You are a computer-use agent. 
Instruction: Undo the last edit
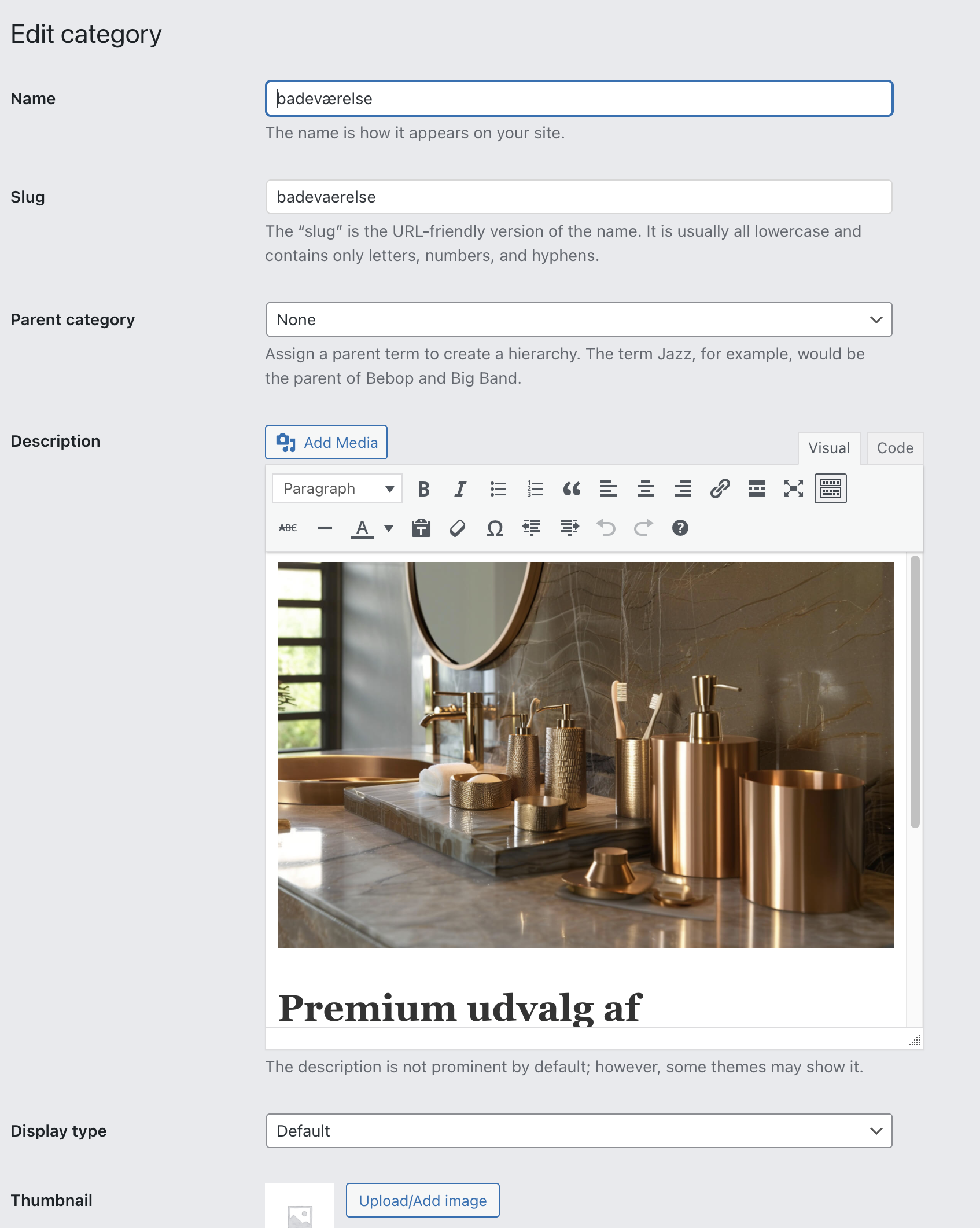click(x=606, y=528)
